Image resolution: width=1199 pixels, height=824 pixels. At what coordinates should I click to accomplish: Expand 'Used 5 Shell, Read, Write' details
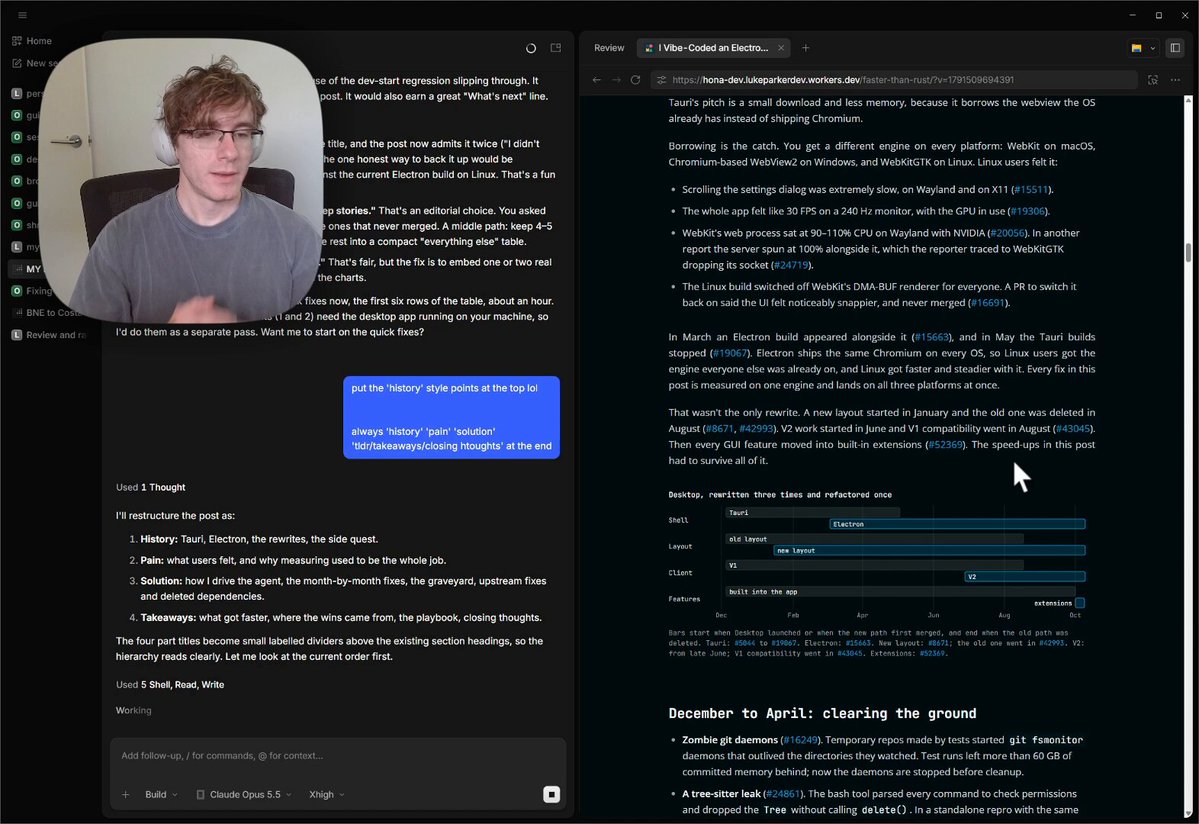pyautogui.click(x=170, y=685)
